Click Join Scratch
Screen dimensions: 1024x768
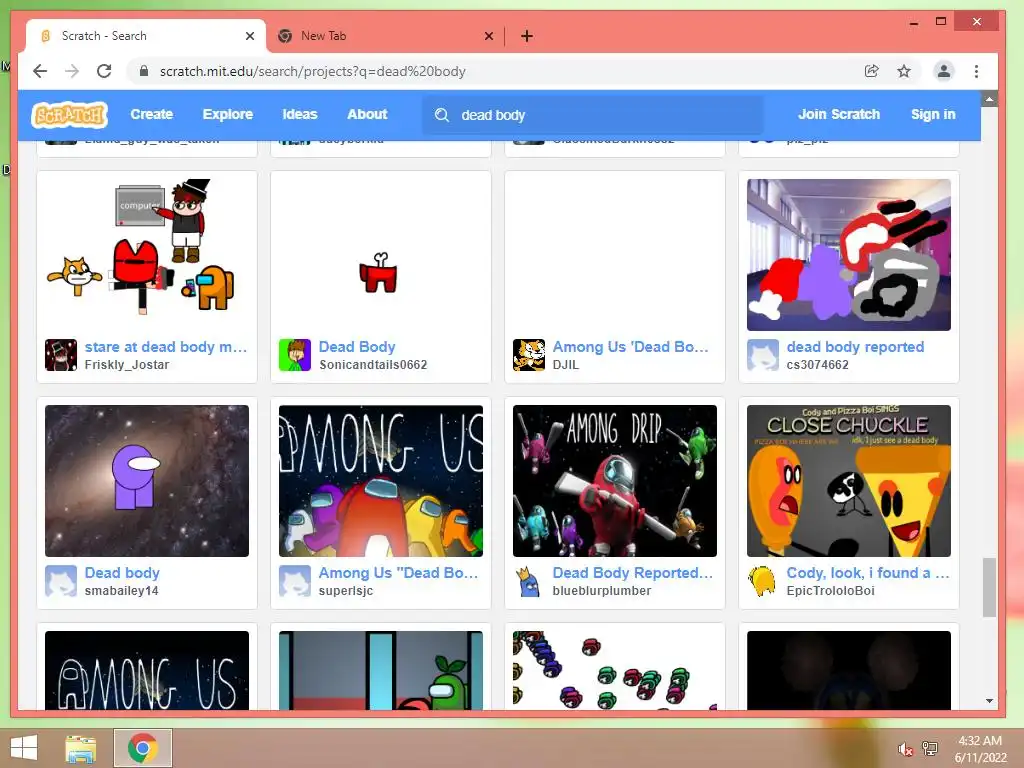click(839, 114)
